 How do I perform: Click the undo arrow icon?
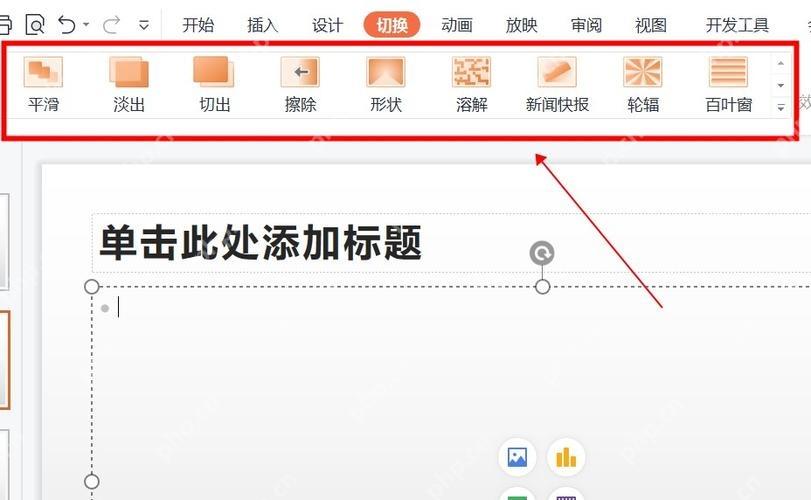click(67, 24)
